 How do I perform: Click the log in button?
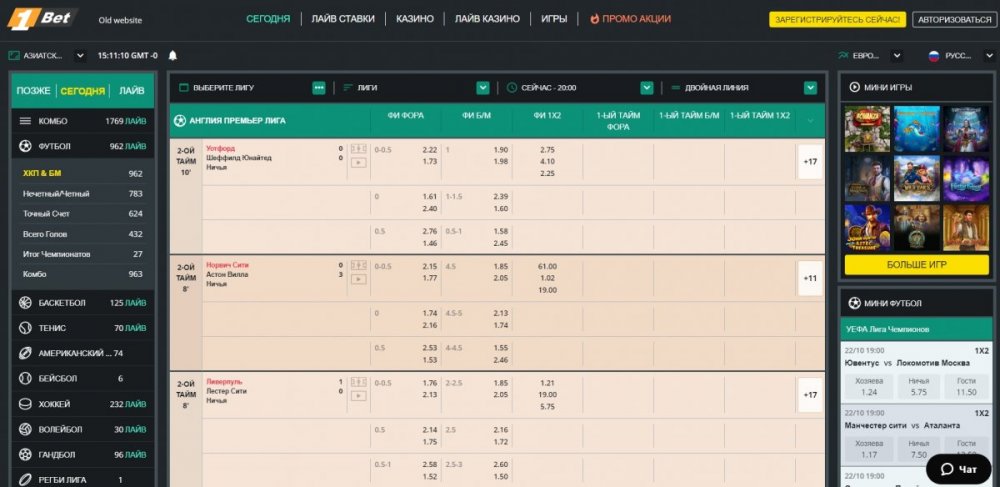955,19
